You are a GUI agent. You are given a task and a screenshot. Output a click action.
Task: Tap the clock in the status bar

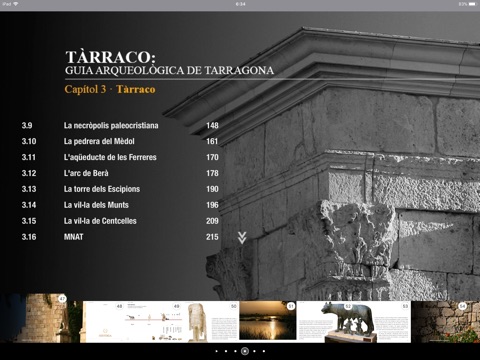(240, 4)
